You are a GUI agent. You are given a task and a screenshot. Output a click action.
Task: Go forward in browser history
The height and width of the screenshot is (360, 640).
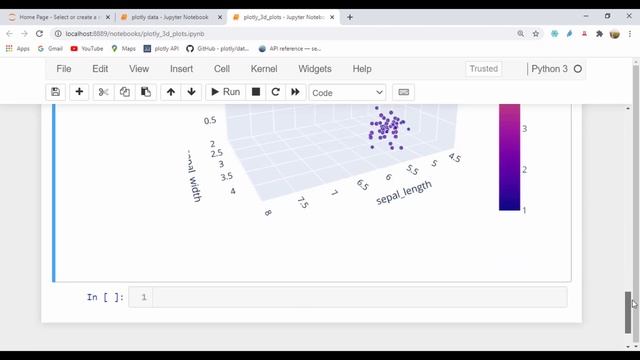24,34
